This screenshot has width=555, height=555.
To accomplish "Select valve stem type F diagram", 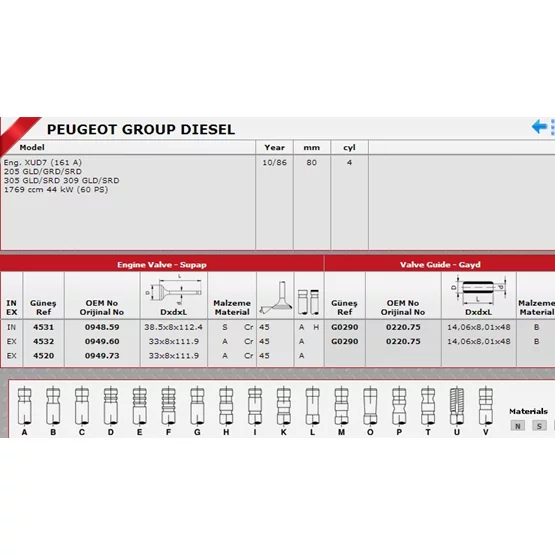I will coord(168,406).
